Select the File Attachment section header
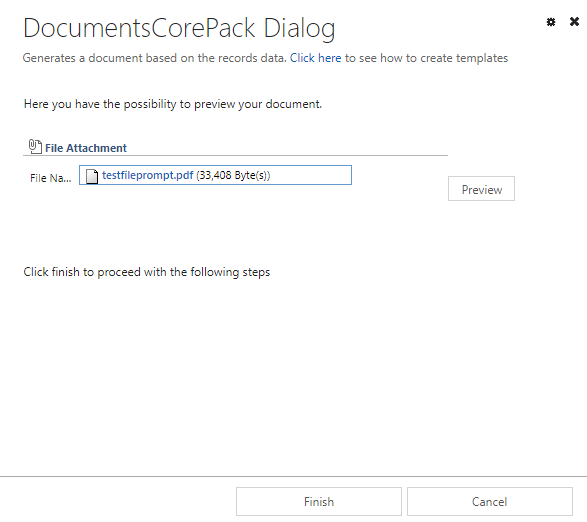The height and width of the screenshot is (522, 587). 86,148
